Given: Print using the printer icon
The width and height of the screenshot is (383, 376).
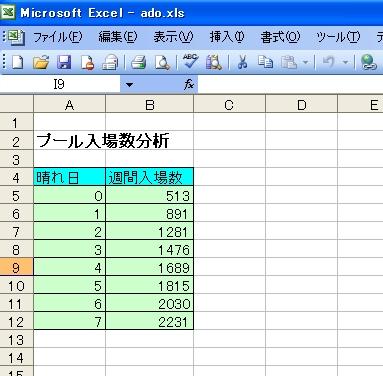Looking at the screenshot, I should pos(138,62).
